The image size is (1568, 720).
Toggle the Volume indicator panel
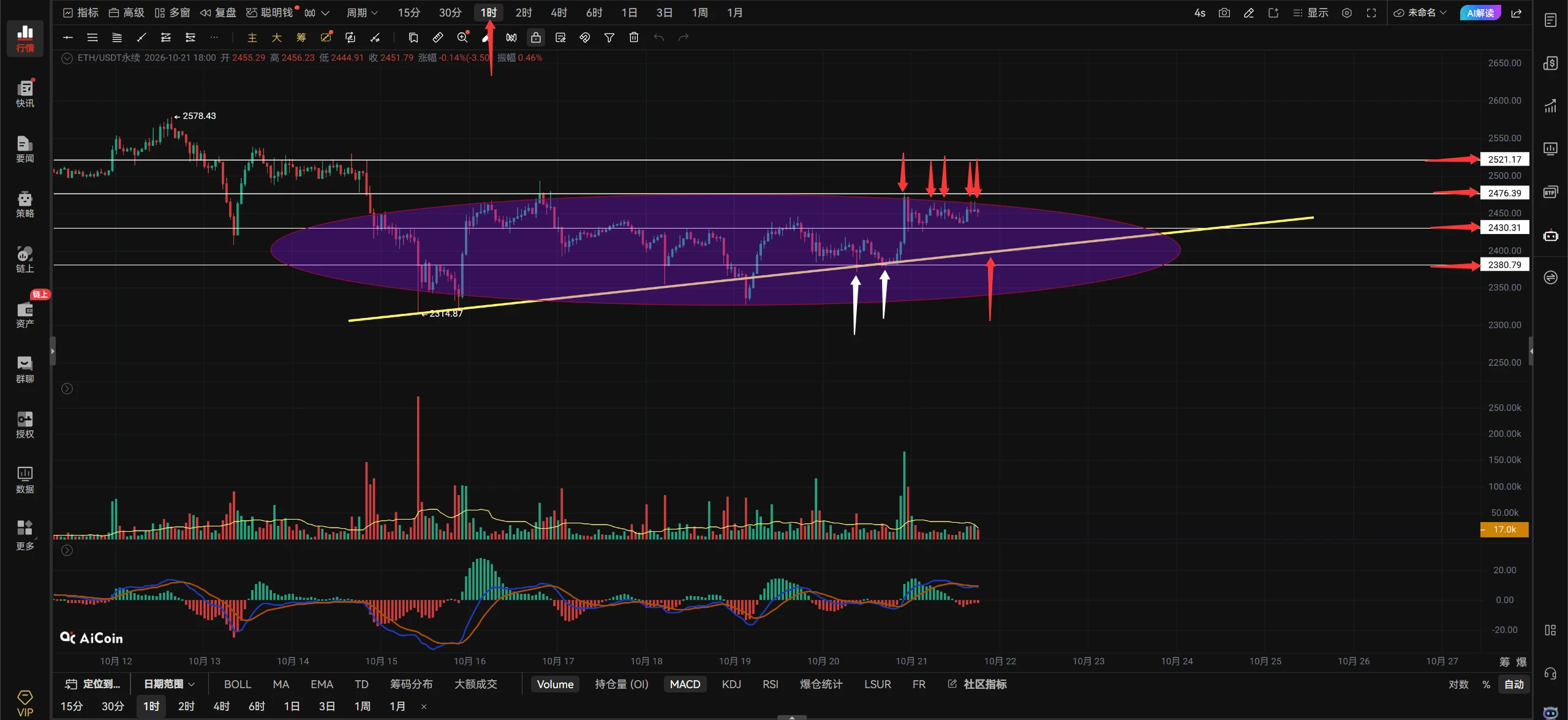555,684
